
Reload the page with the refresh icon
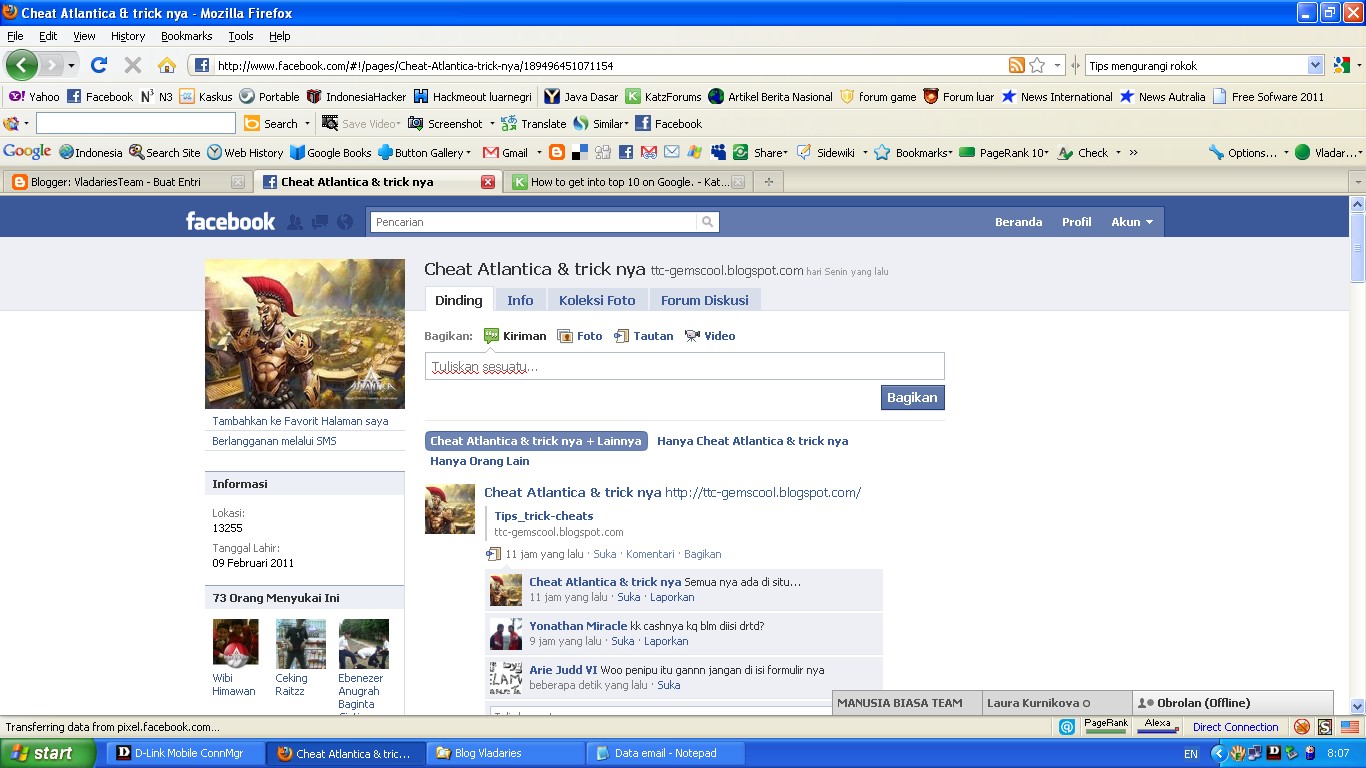click(x=98, y=65)
